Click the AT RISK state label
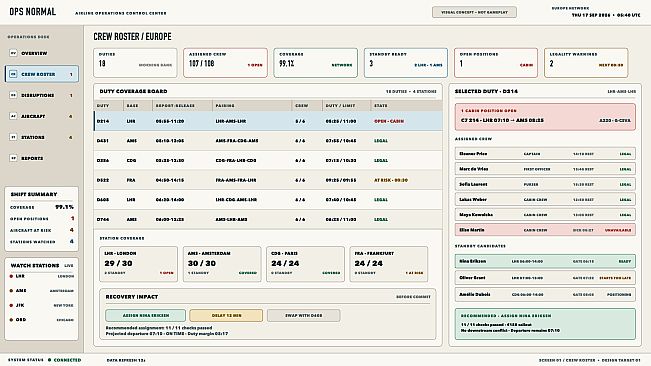Image resolution: width=651 pixels, height=366 pixels. pos(391,180)
